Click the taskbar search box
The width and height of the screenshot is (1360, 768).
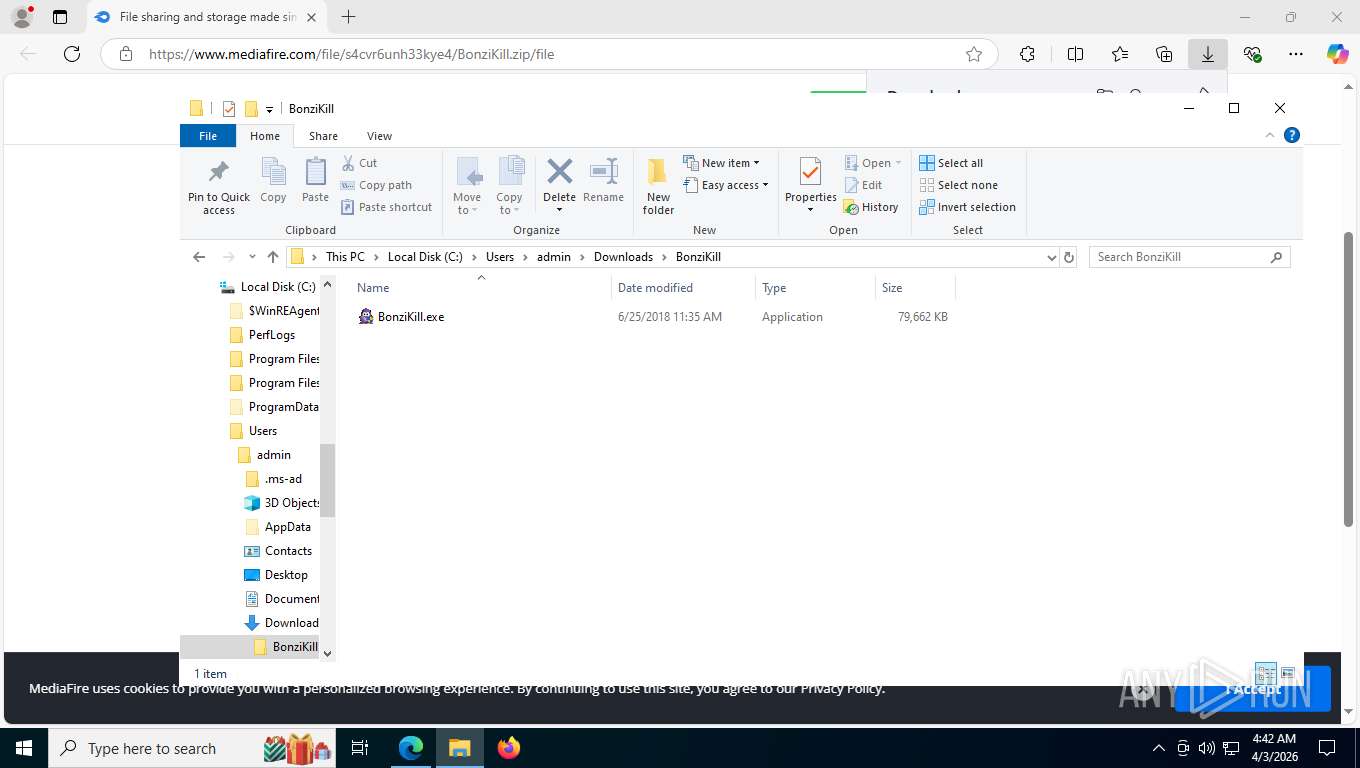[191, 748]
